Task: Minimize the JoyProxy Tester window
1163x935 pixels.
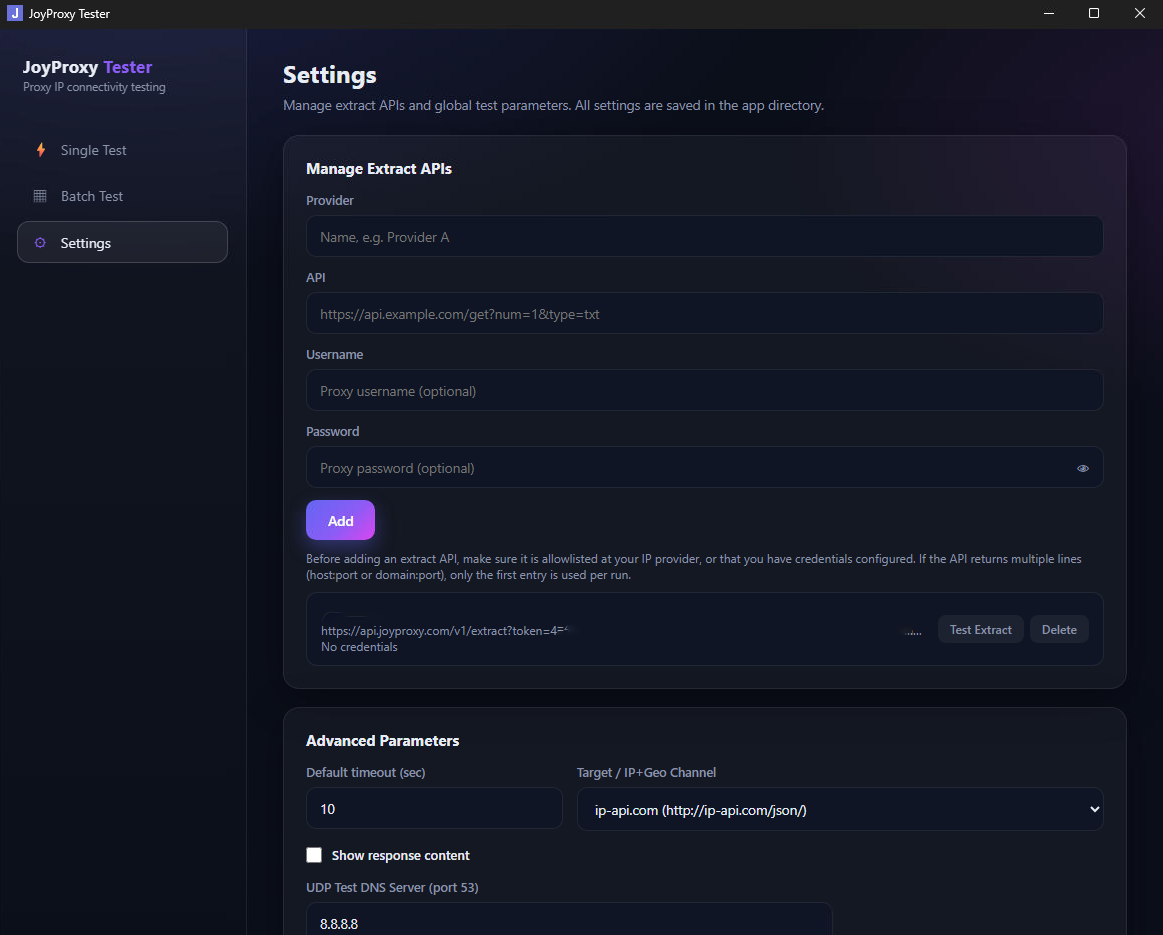Action: 1048,13
